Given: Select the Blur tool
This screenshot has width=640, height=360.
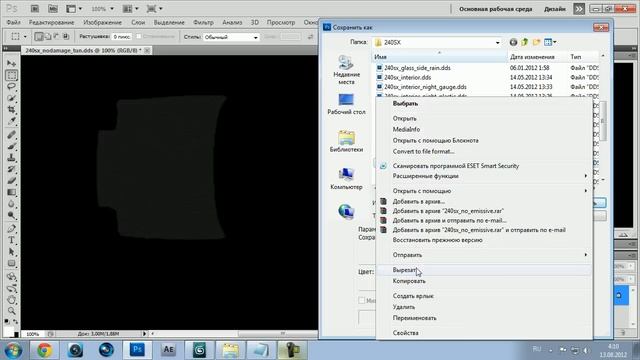Looking at the screenshot, I should pos(11,203).
